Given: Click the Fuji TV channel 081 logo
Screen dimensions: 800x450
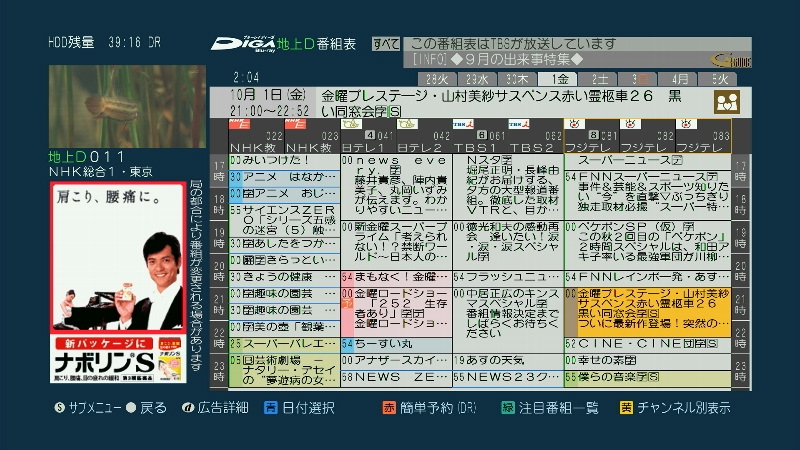Looking at the screenshot, I should coord(574,124).
